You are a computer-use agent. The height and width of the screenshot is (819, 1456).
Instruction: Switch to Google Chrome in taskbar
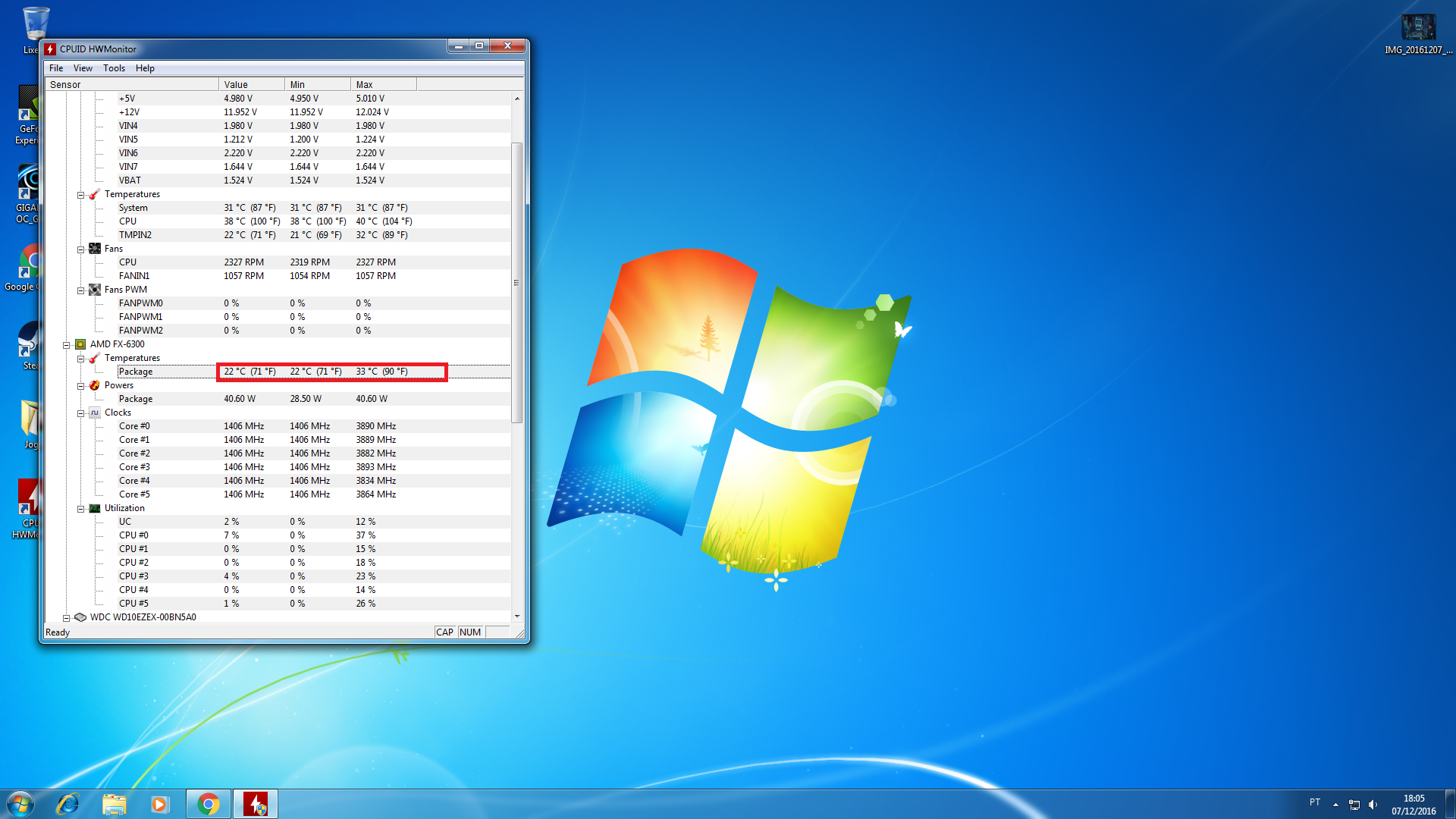tap(208, 804)
